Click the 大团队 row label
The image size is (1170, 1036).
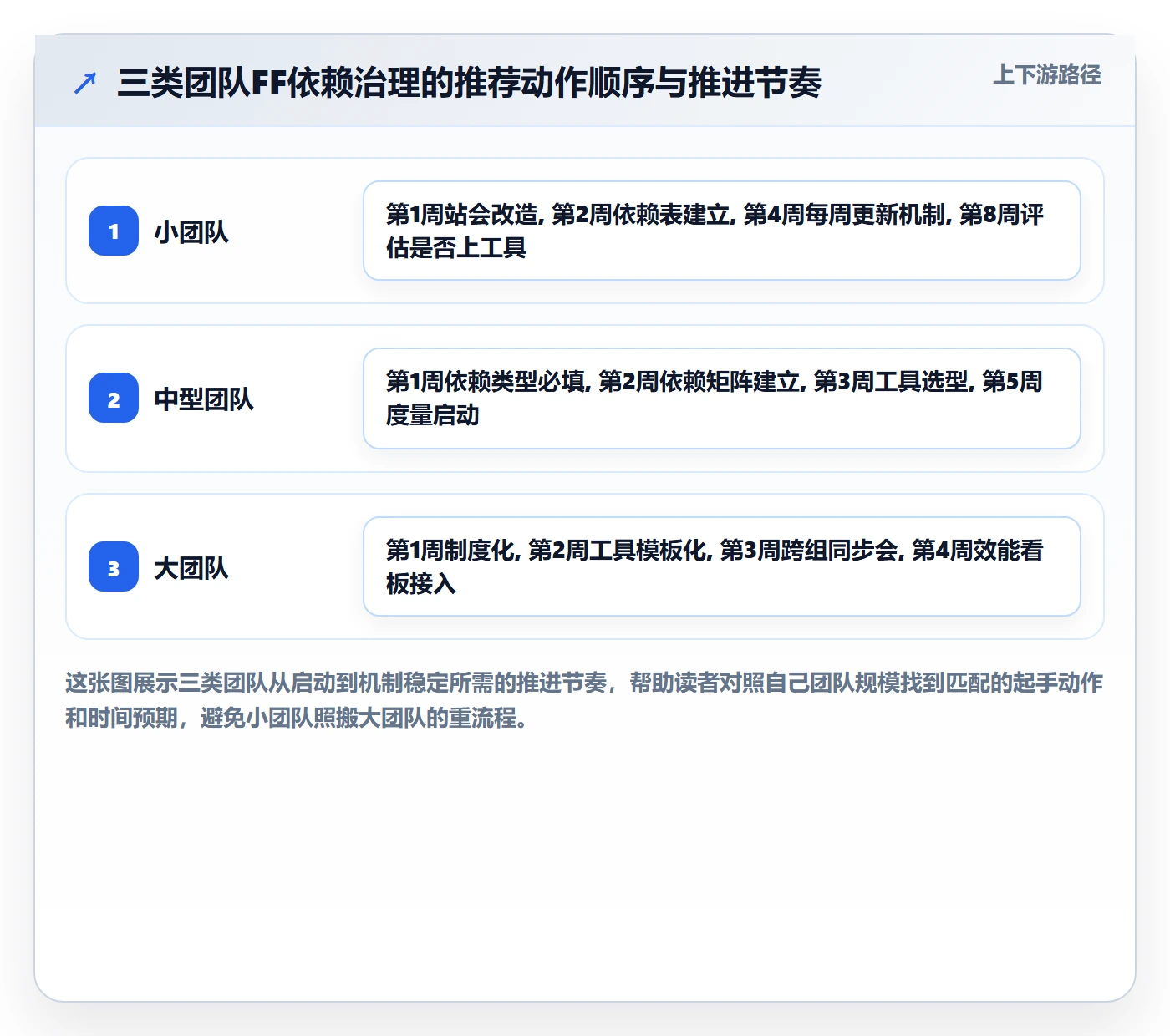191,567
